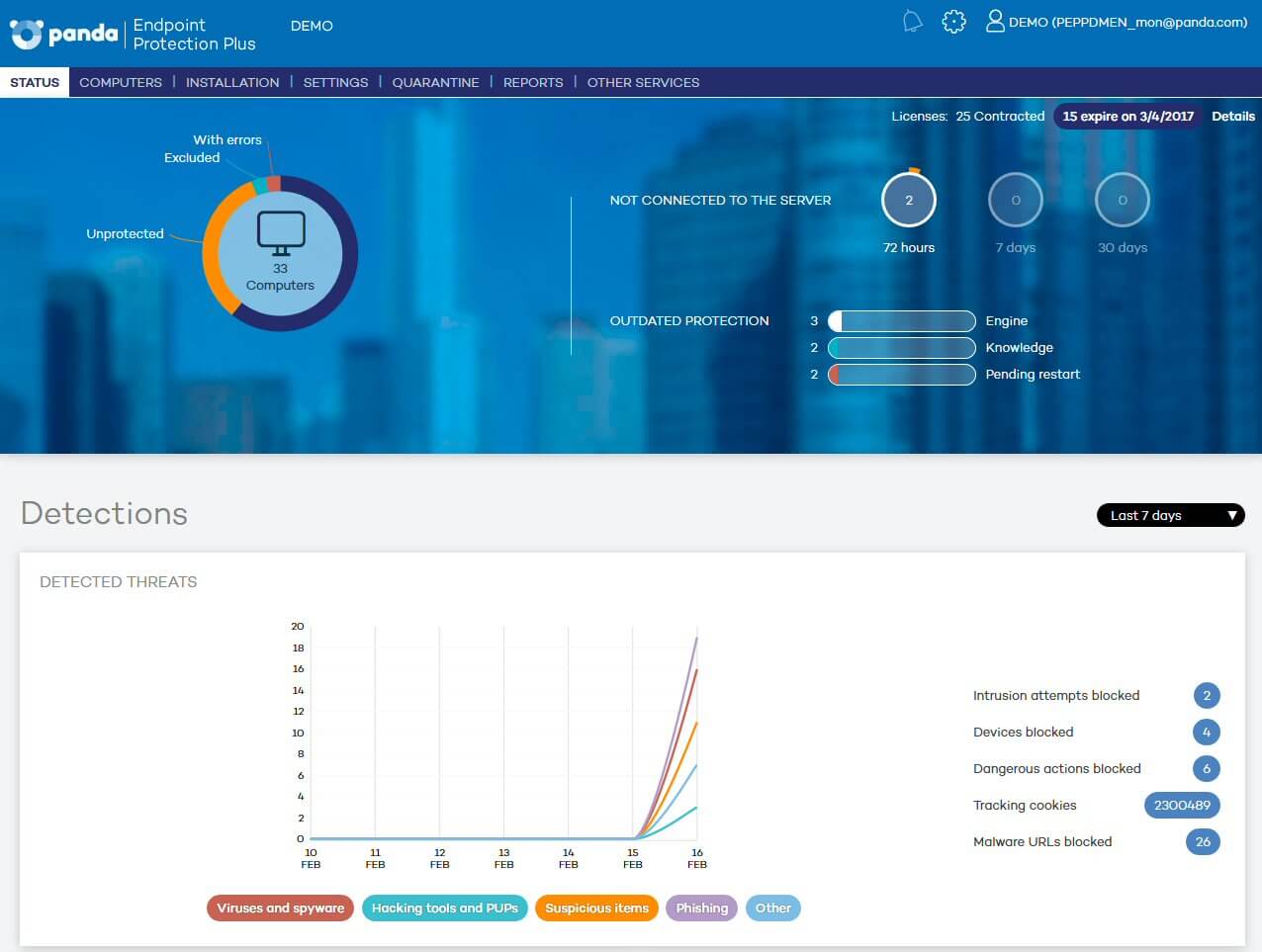The width and height of the screenshot is (1262, 952).
Task: Open the Last 7 days dropdown
Action: click(1171, 515)
